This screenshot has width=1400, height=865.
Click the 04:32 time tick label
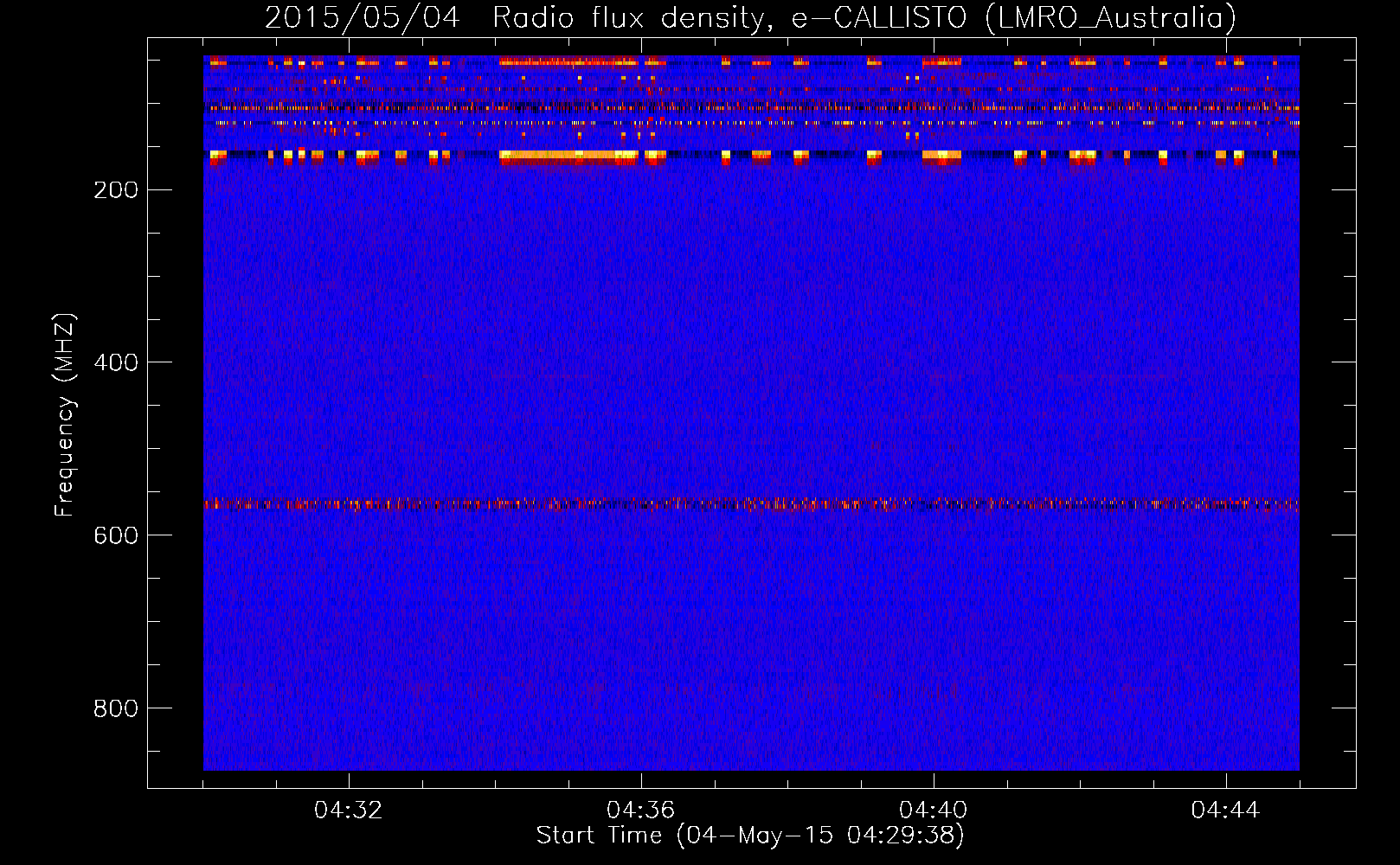click(349, 811)
